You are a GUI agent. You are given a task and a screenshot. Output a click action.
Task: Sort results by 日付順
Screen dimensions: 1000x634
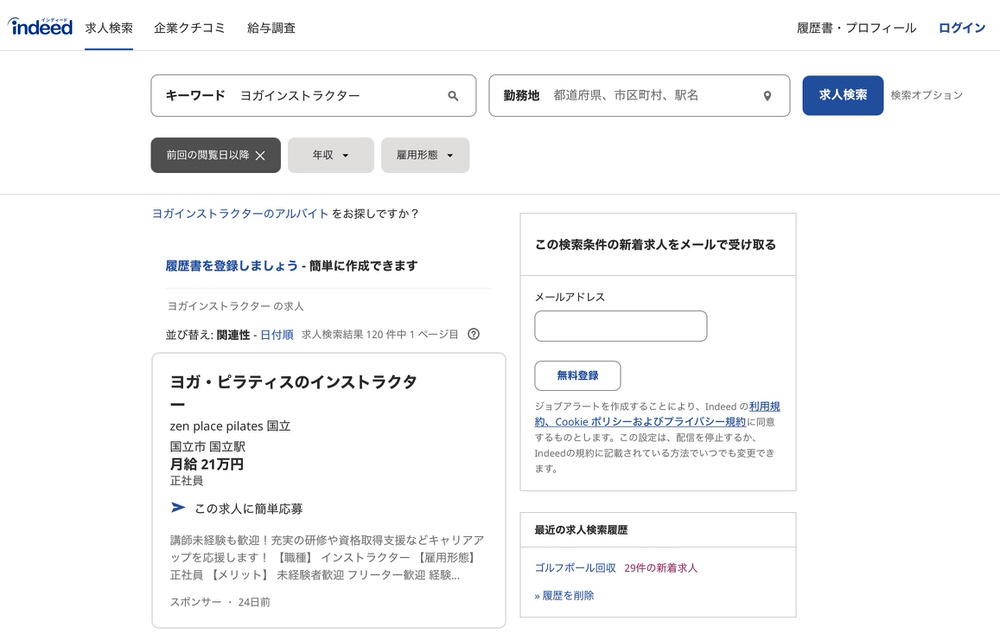pyautogui.click(x=276, y=335)
